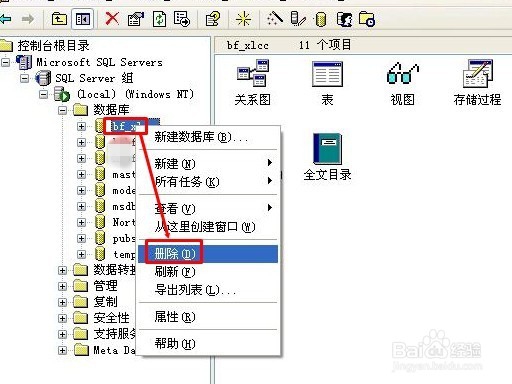Select the Northwind database node
This screenshot has height=384, width=512.
coord(124,222)
